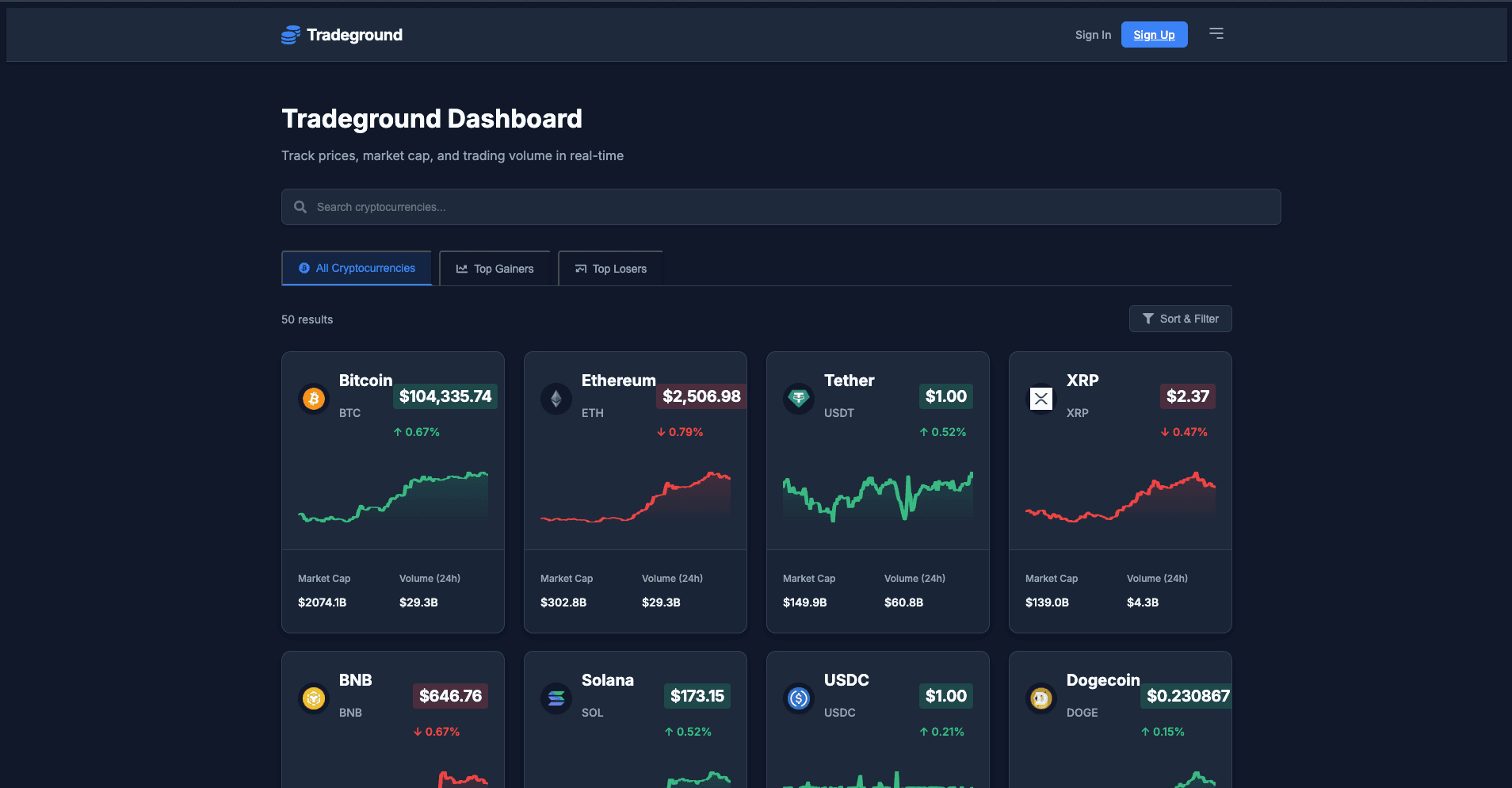Click Ethereum's 0.79% change indicator
Viewport: 1512px width, 788px height.
(680, 432)
